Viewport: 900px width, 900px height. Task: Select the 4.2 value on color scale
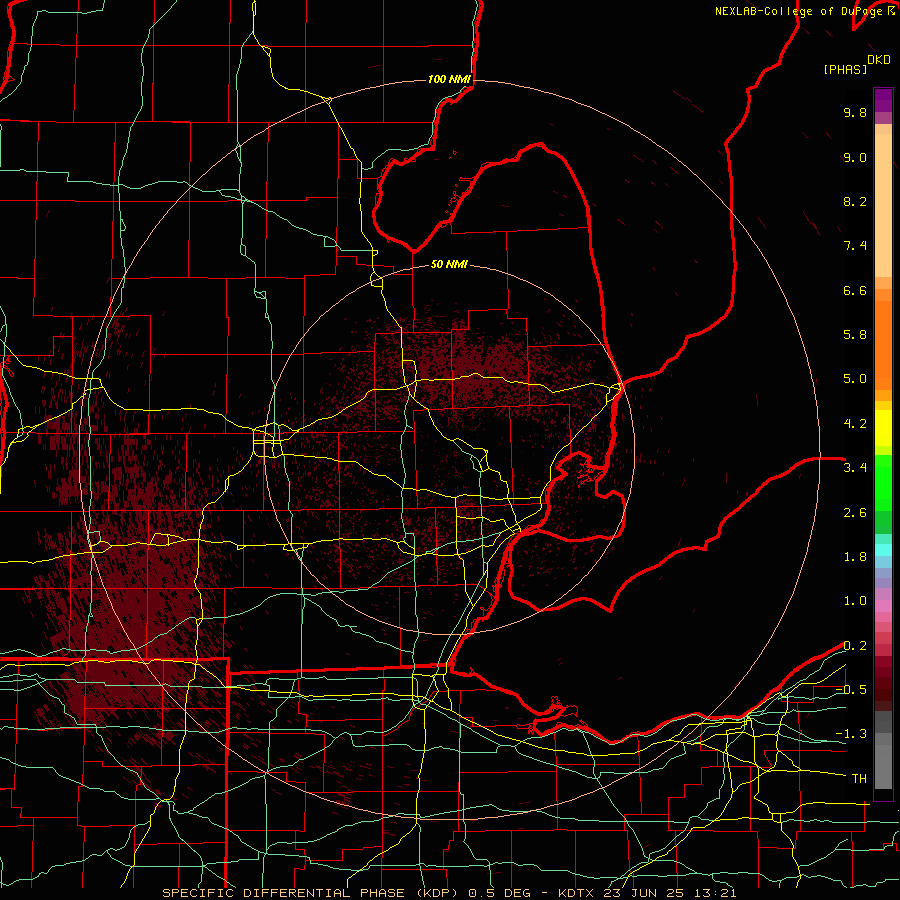(855, 424)
